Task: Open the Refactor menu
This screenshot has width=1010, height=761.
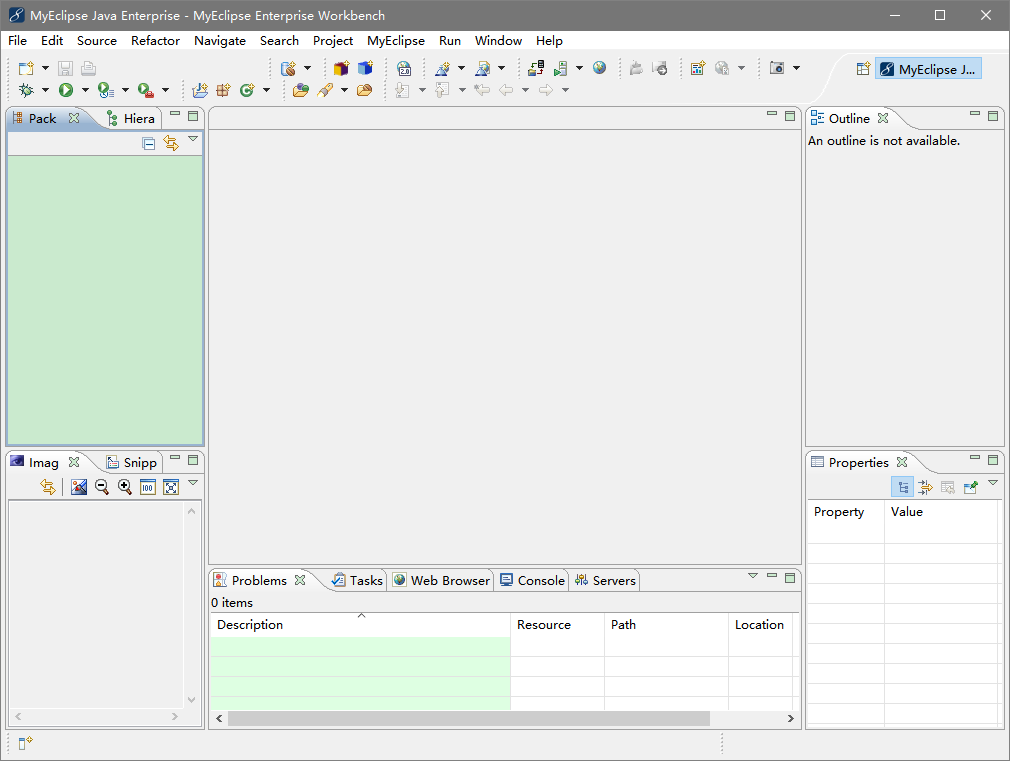Action: [155, 41]
